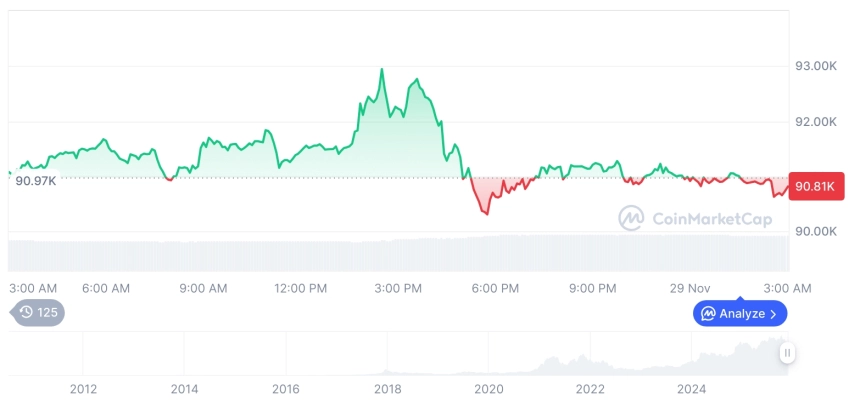Click the 29 Nov date axis label
The image size is (860, 401).
tap(691, 288)
